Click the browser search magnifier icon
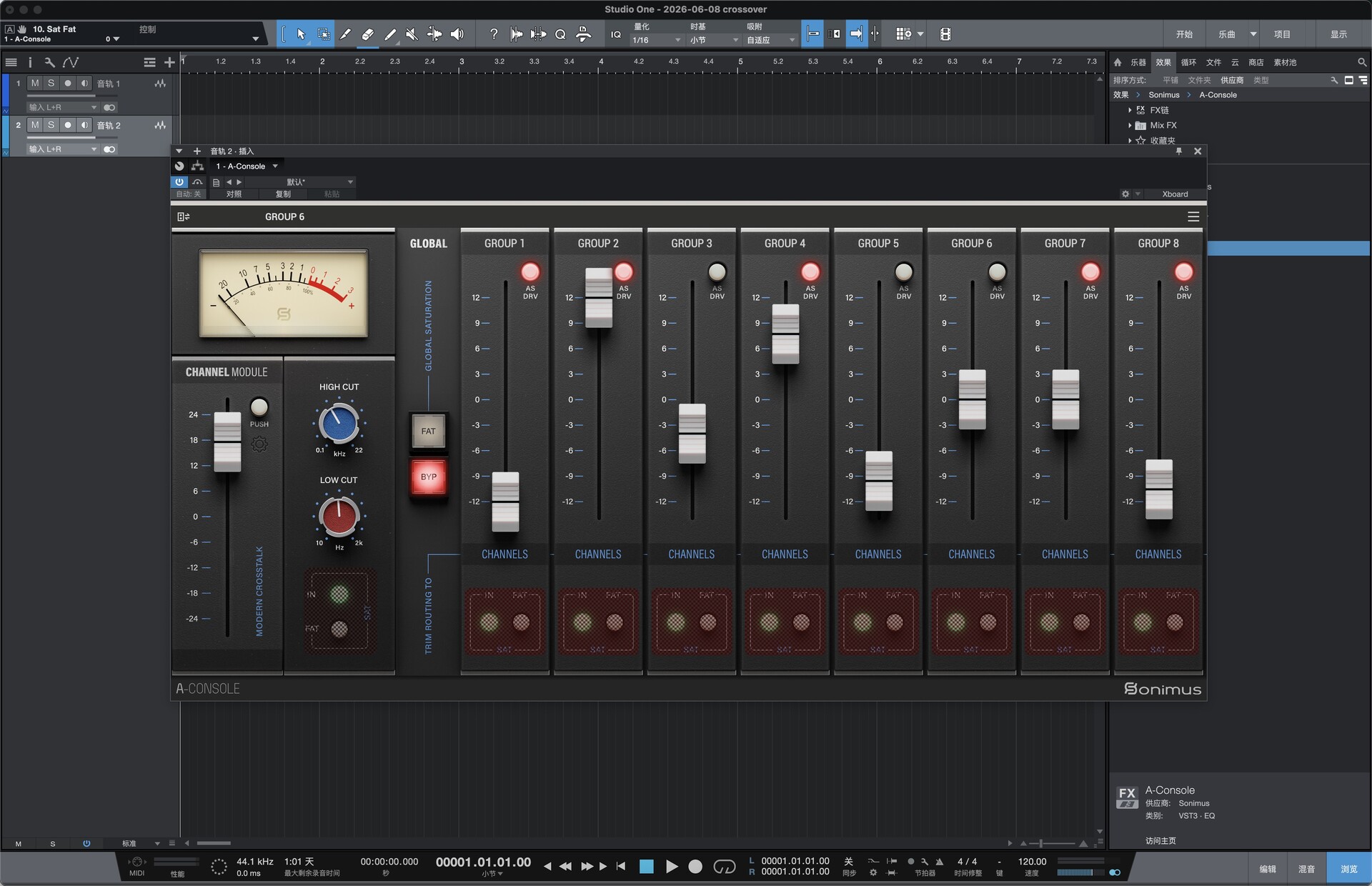 point(1362,62)
